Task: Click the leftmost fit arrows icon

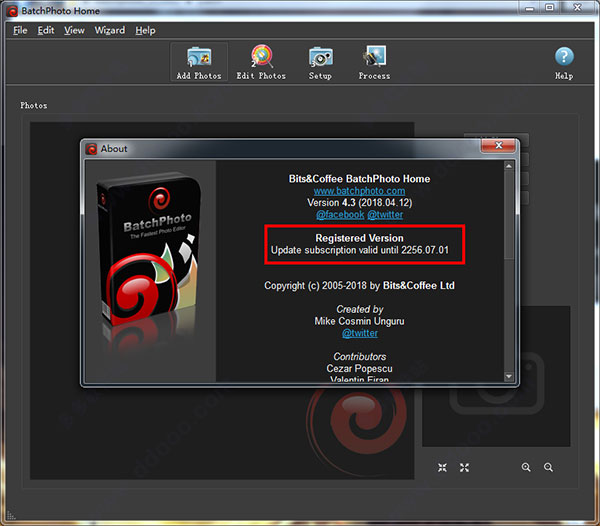Action: (x=442, y=467)
